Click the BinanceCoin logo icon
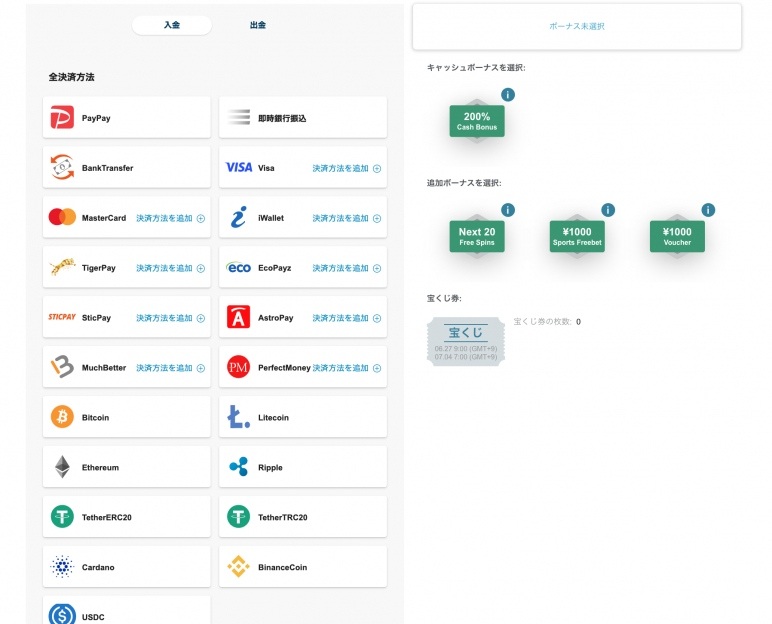 tap(239, 566)
